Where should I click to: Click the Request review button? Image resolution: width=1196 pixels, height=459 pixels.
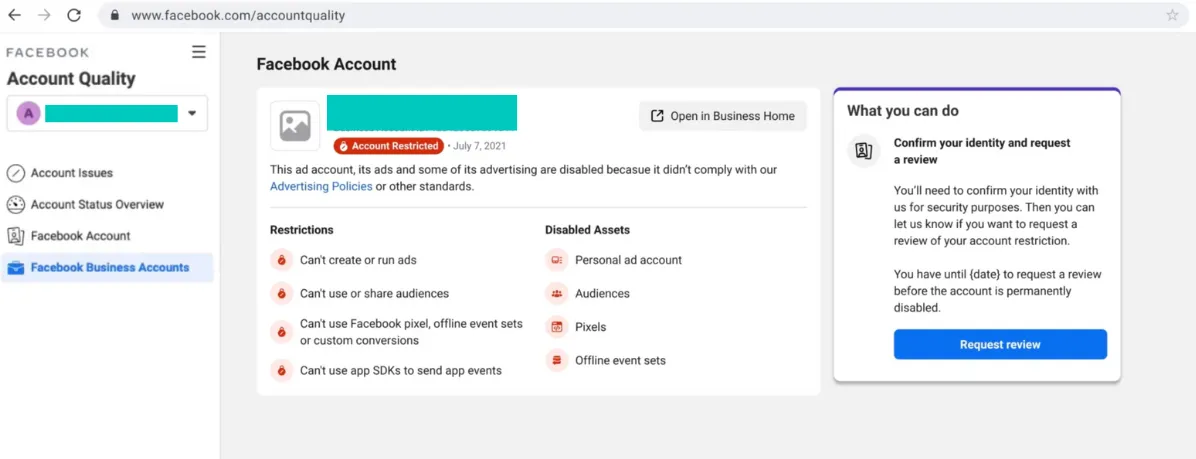(1000, 345)
